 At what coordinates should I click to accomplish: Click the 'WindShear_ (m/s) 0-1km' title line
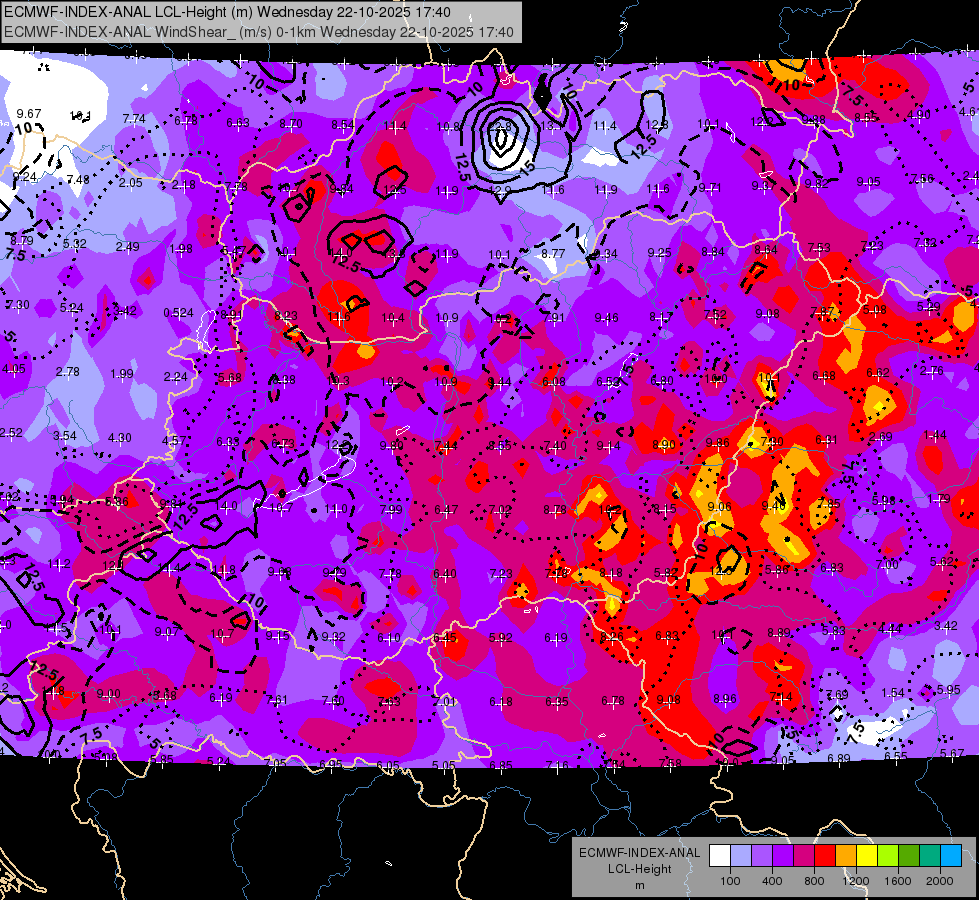(x=259, y=32)
